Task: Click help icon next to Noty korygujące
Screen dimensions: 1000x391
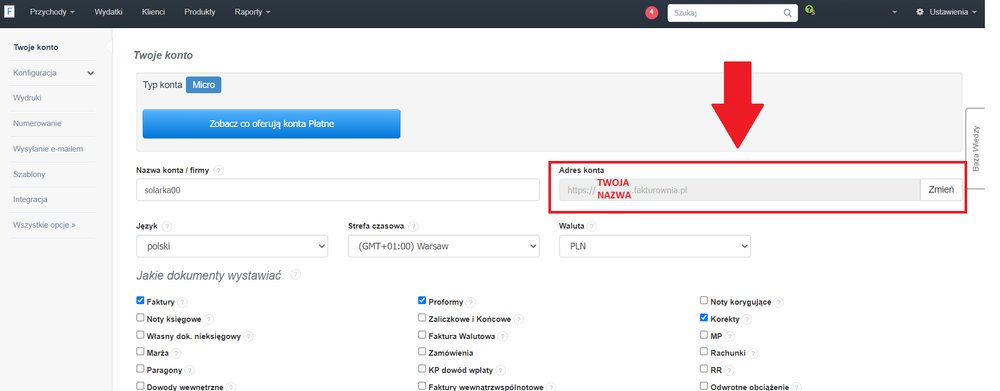Action: pyautogui.click(x=779, y=302)
